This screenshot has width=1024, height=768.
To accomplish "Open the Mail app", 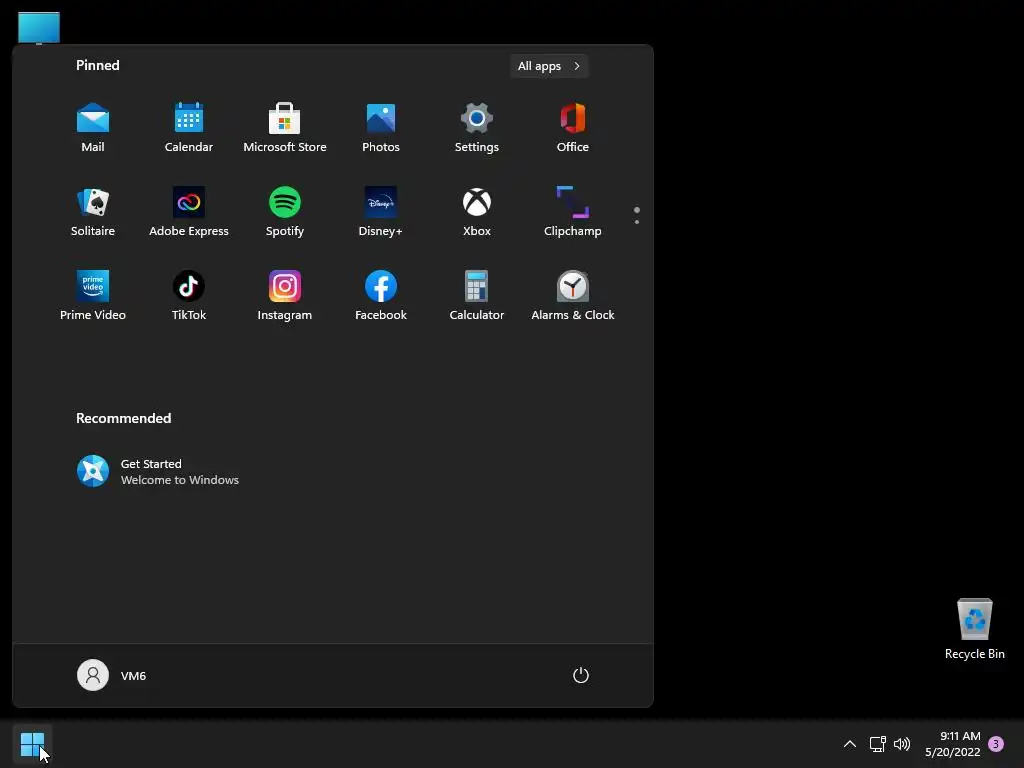I will click(93, 128).
